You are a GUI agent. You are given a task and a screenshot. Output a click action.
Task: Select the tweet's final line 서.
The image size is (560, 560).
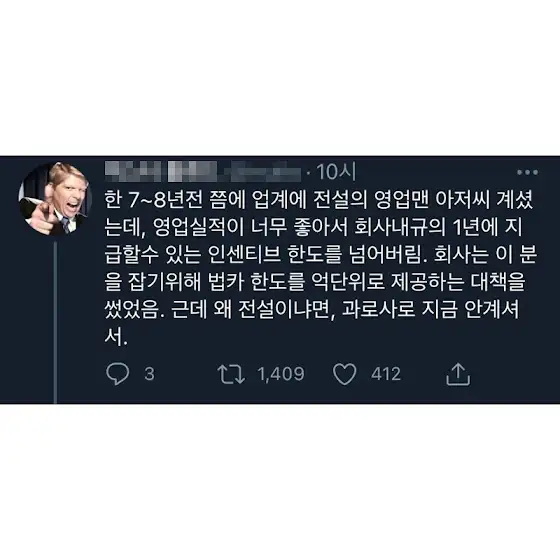[x=116, y=336]
